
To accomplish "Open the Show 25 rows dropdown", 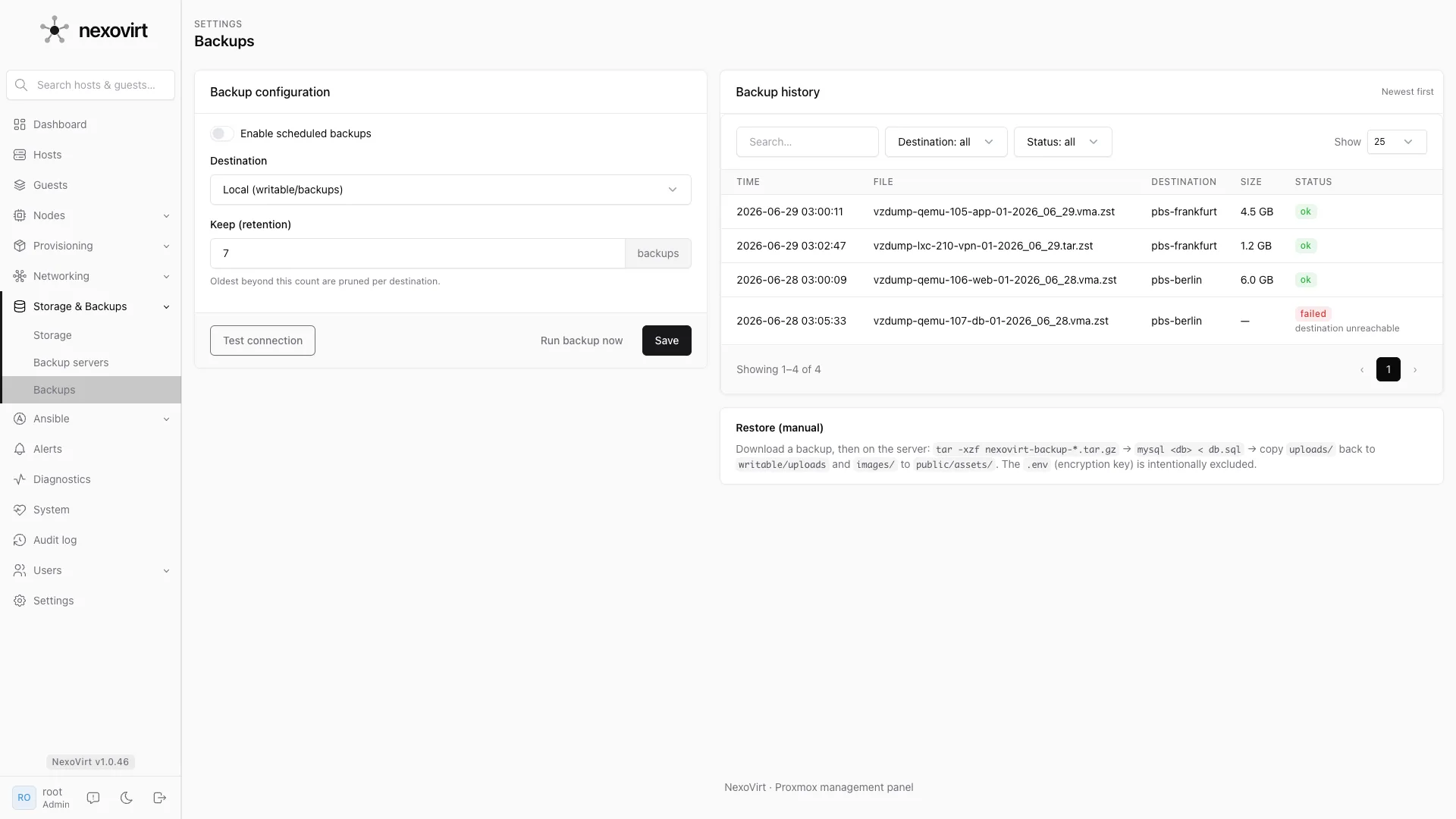I will click(x=1397, y=142).
